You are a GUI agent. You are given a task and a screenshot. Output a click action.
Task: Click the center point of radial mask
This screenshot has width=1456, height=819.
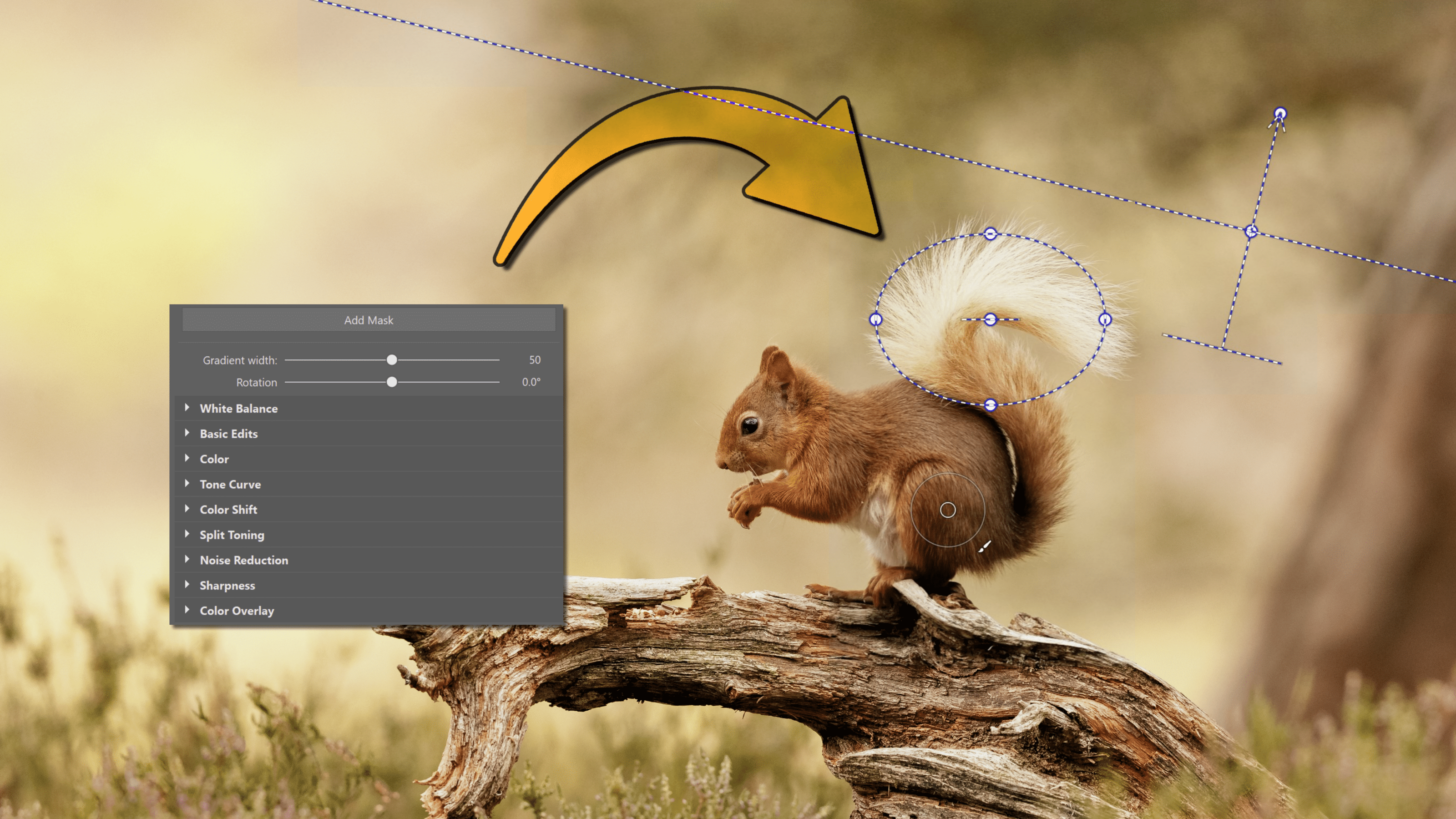coord(990,318)
